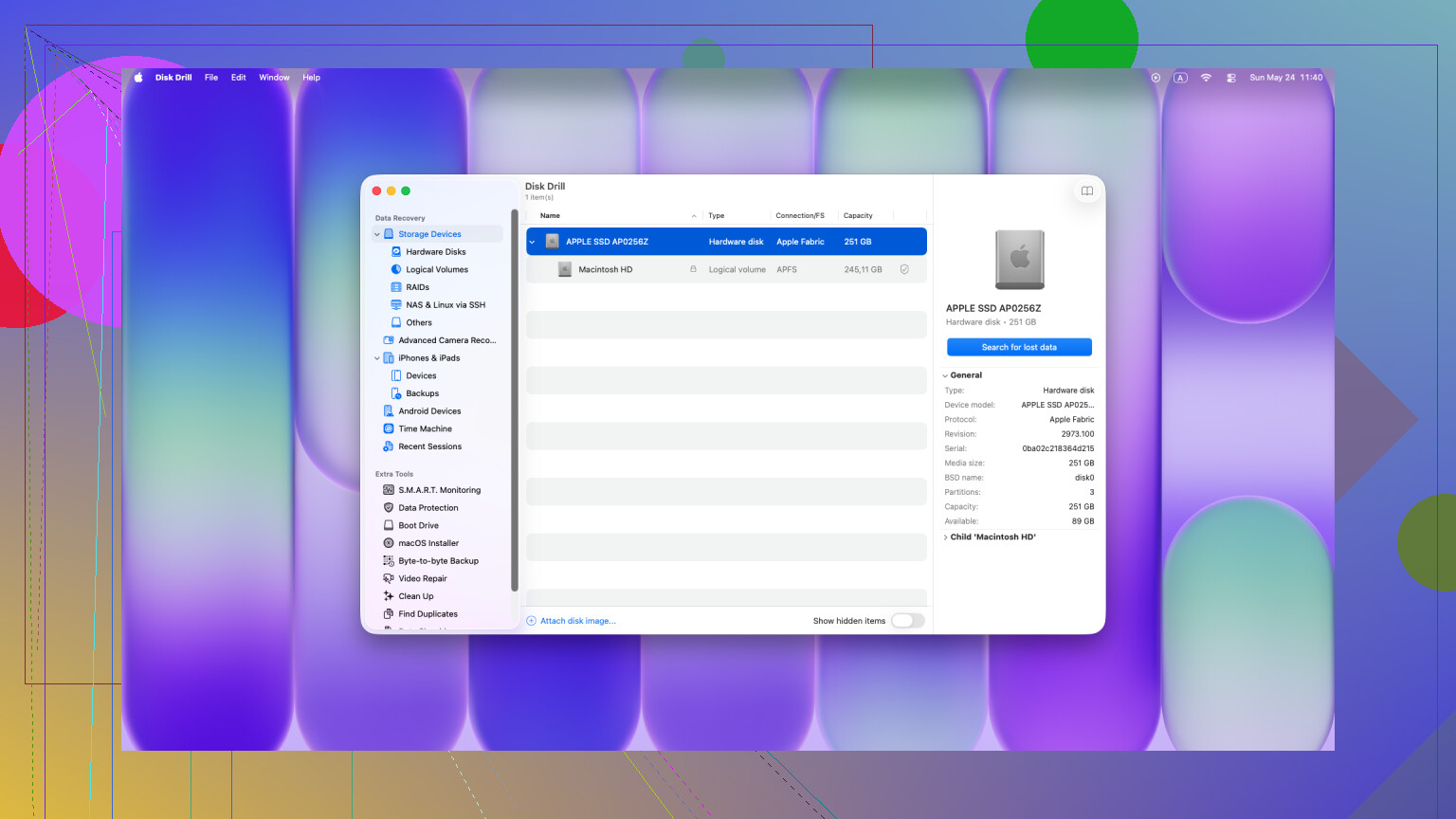Screen dimensions: 1456x819
Task: Click the Protocol value Apple Fabric in details
Action: pos(1072,420)
